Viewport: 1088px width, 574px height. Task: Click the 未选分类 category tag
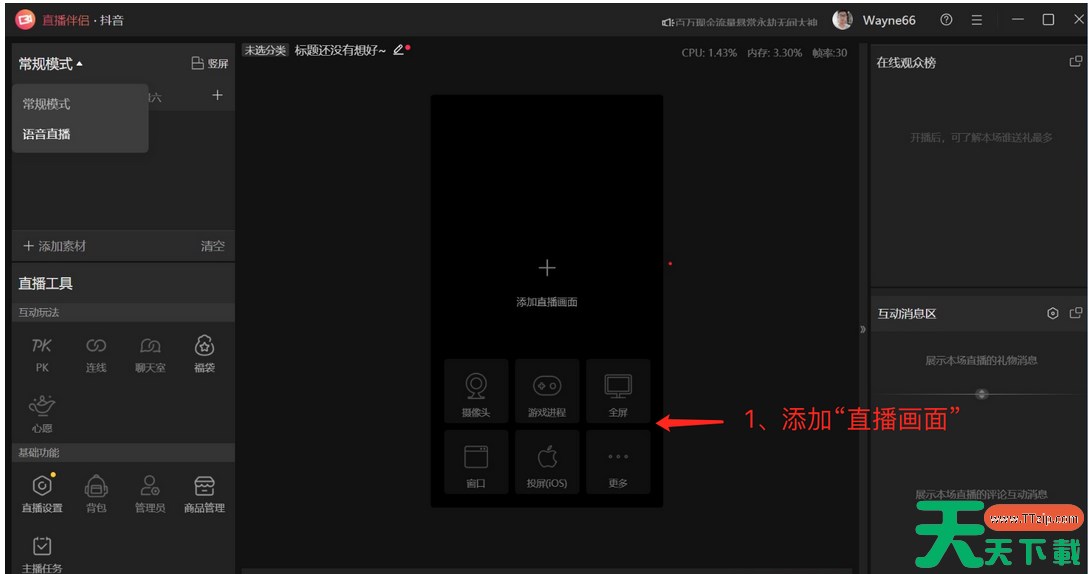click(264, 50)
